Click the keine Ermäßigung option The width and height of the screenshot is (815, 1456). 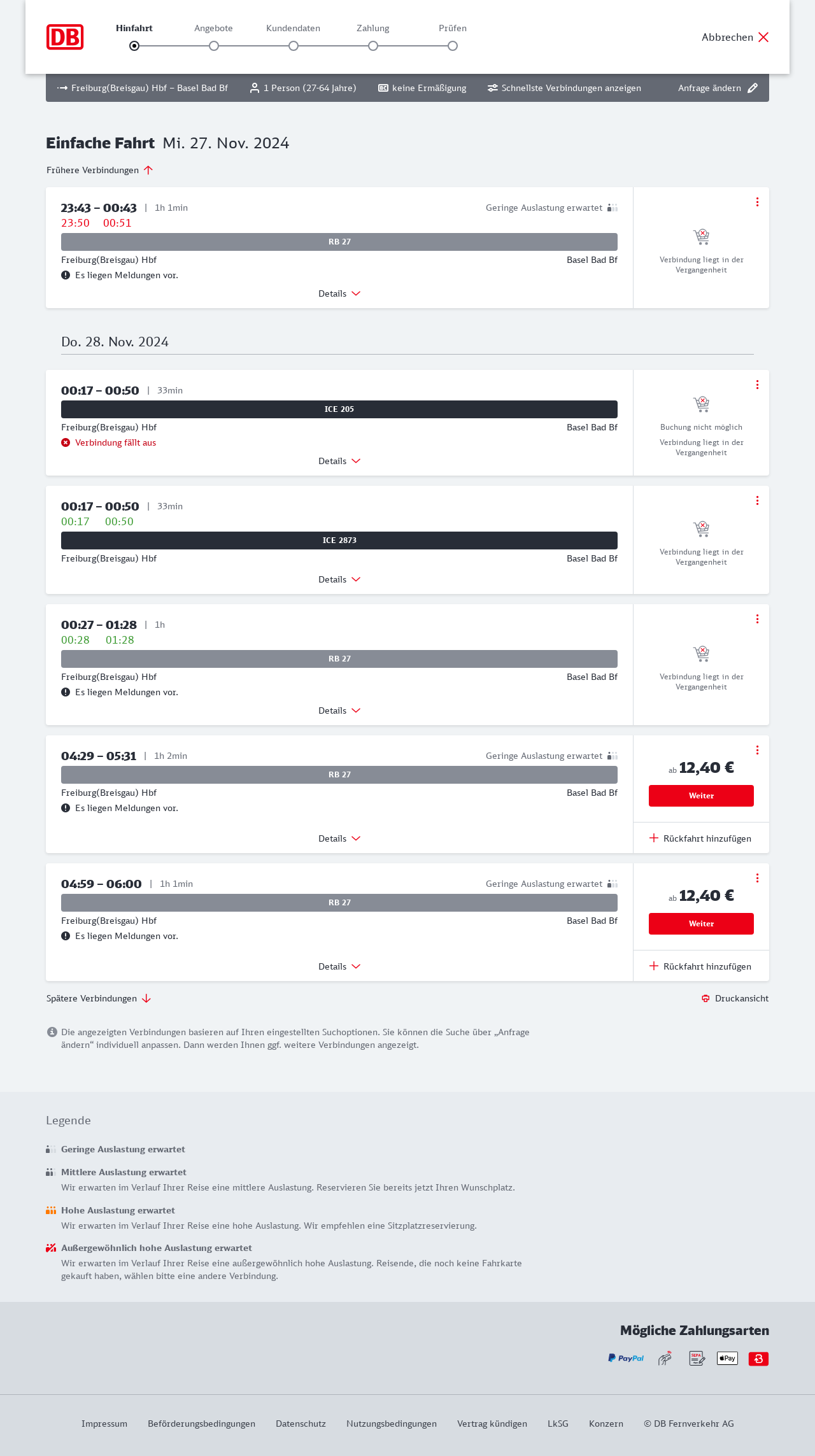pos(422,88)
